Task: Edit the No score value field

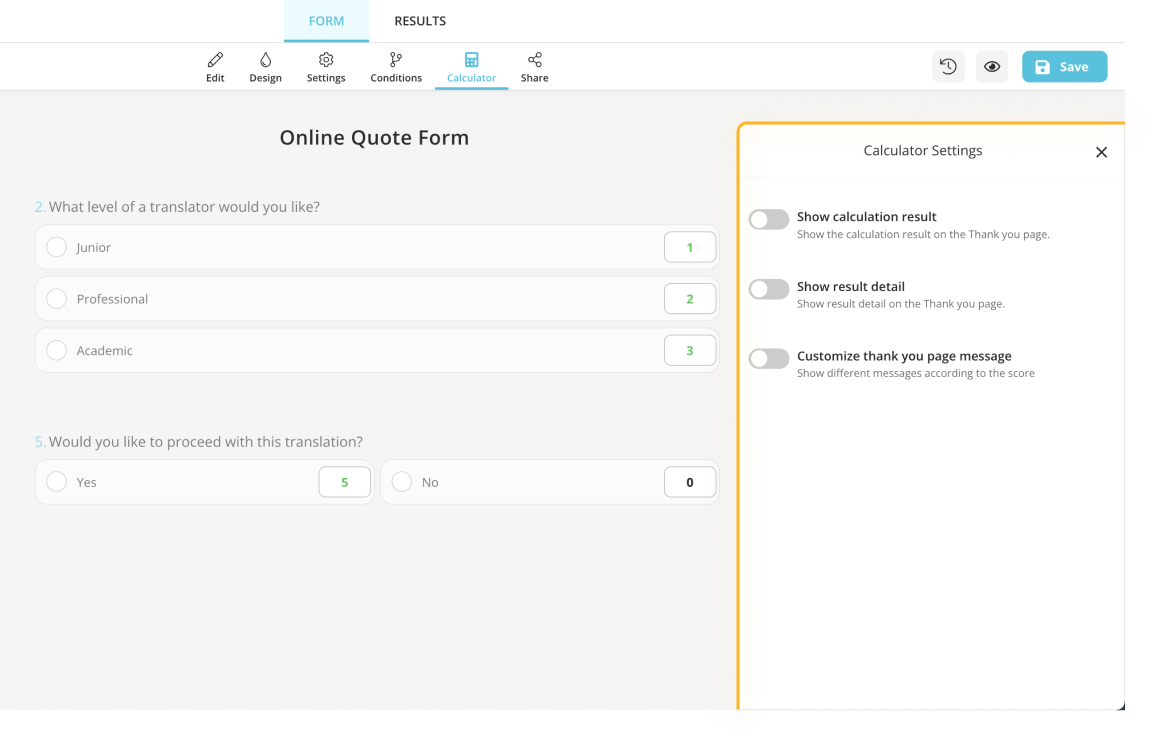Action: pyautogui.click(x=689, y=482)
